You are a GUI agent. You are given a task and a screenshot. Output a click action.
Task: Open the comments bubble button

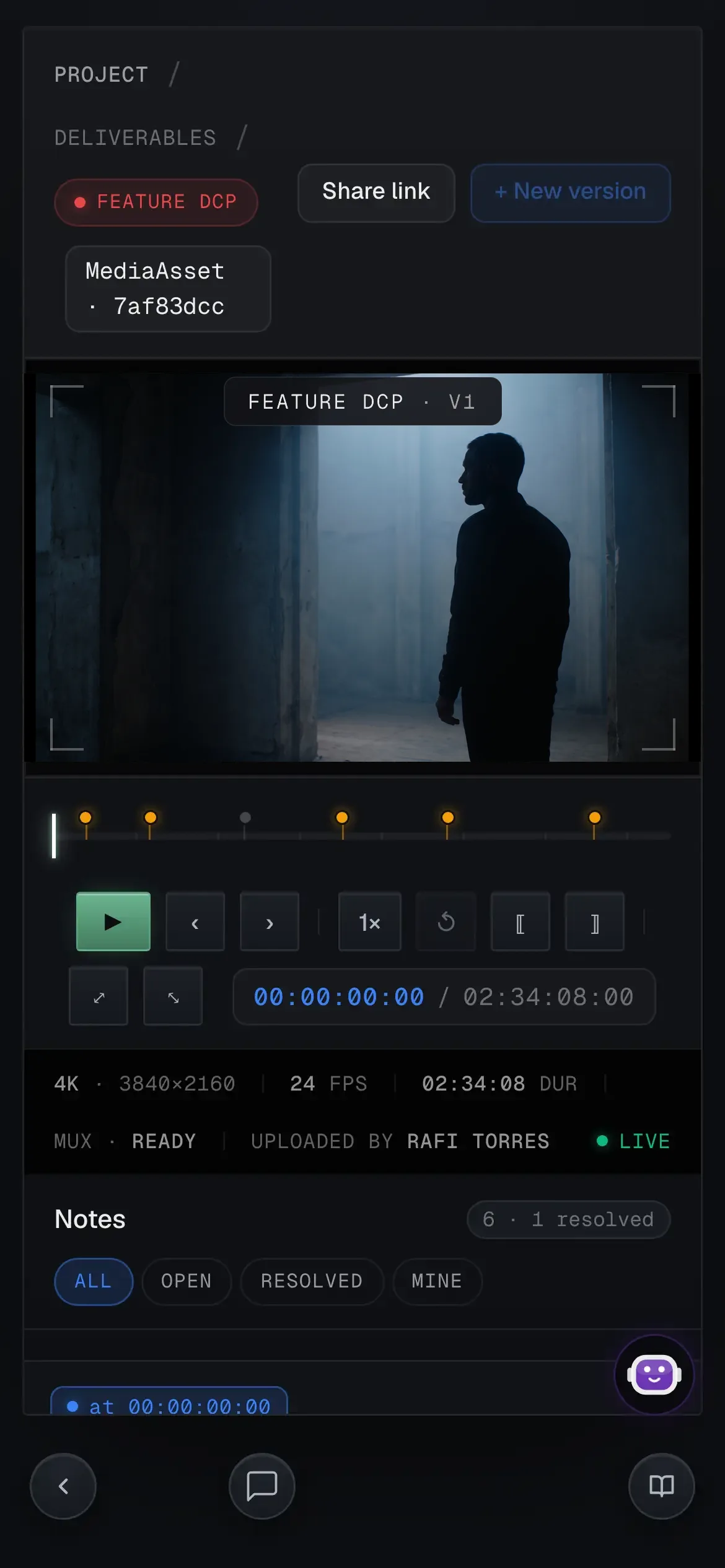(262, 1486)
